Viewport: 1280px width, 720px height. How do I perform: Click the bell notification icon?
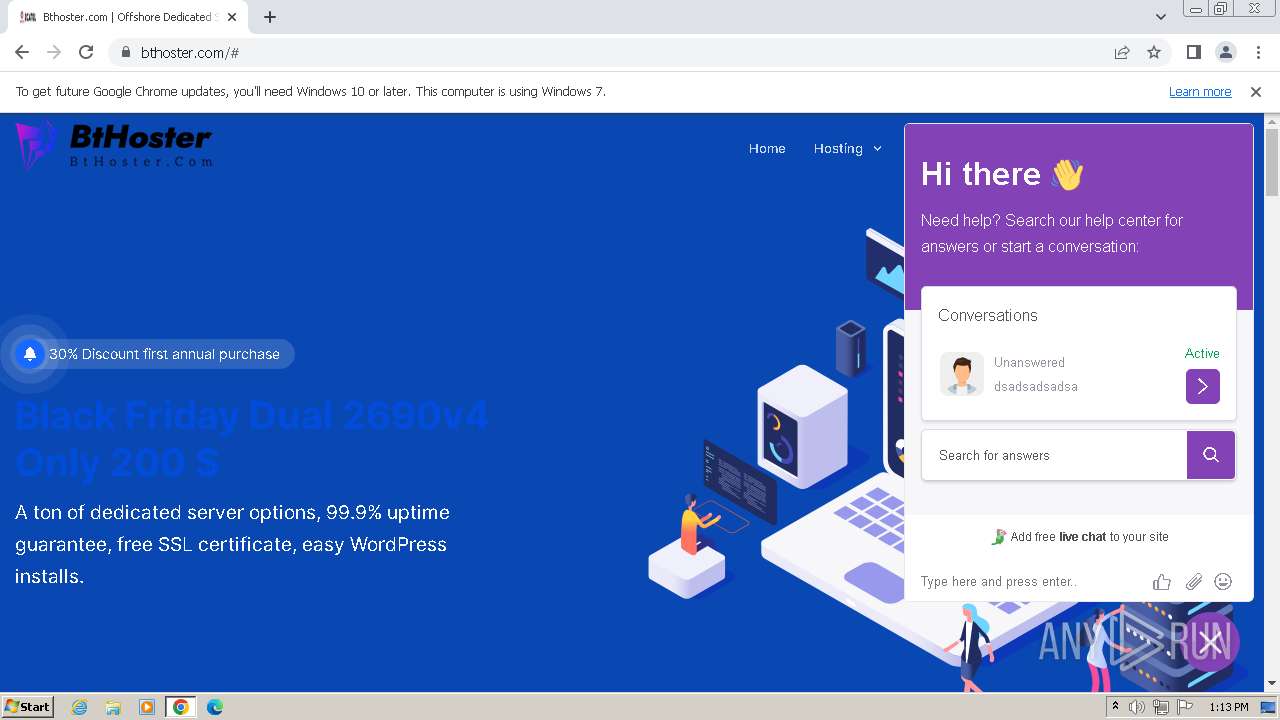pyautogui.click(x=30, y=353)
